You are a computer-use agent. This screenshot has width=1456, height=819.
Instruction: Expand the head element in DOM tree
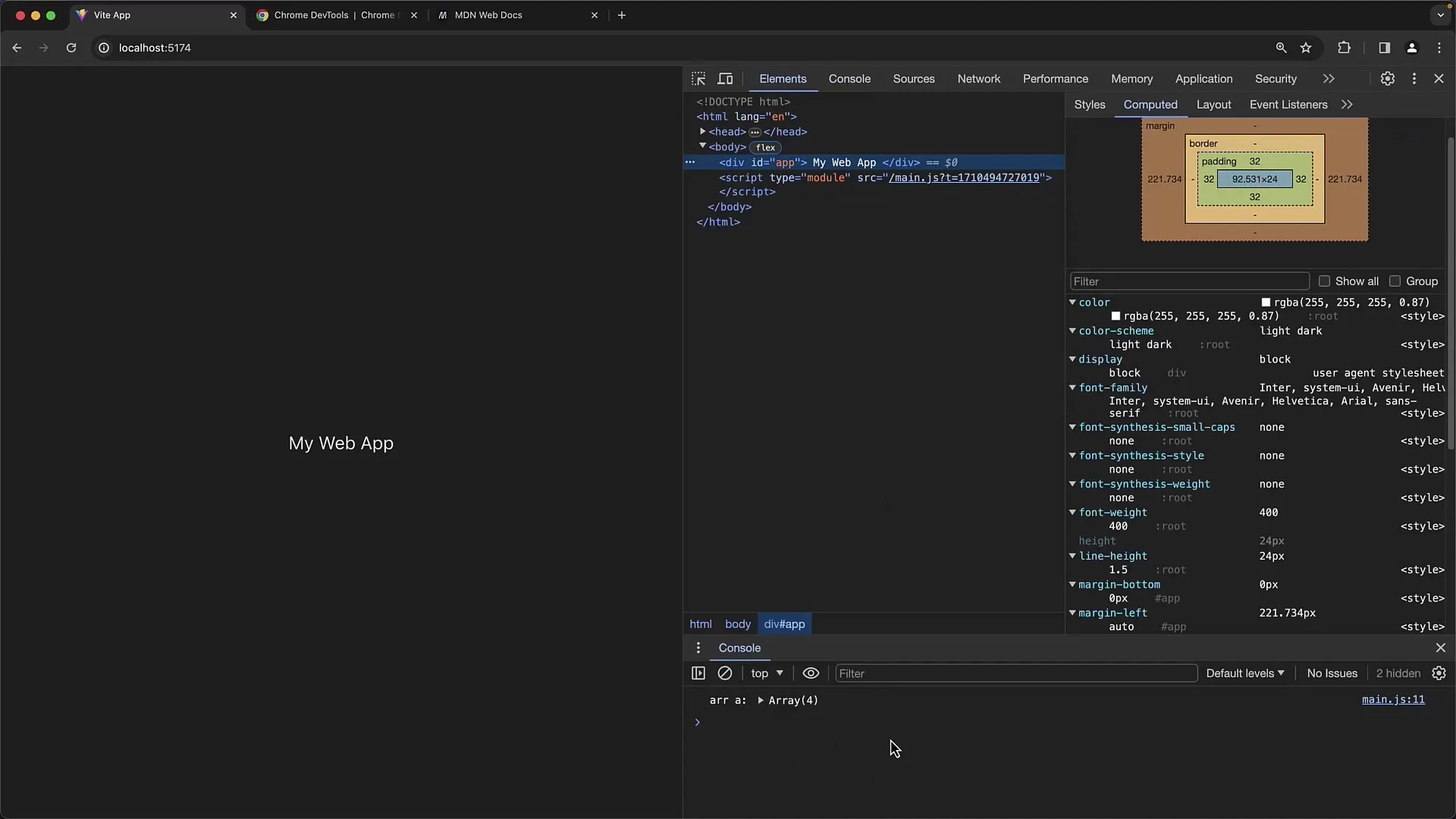(x=702, y=131)
